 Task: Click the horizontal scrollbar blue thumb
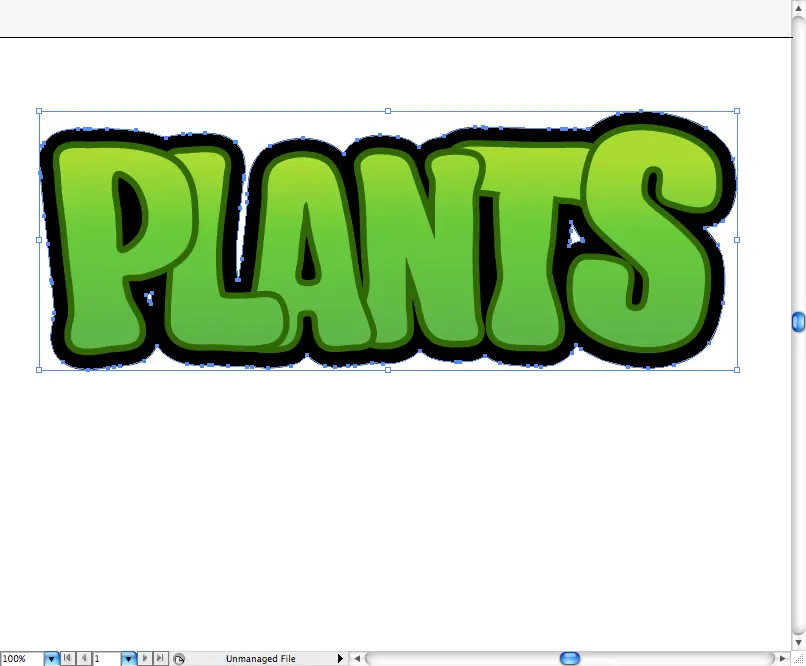570,658
